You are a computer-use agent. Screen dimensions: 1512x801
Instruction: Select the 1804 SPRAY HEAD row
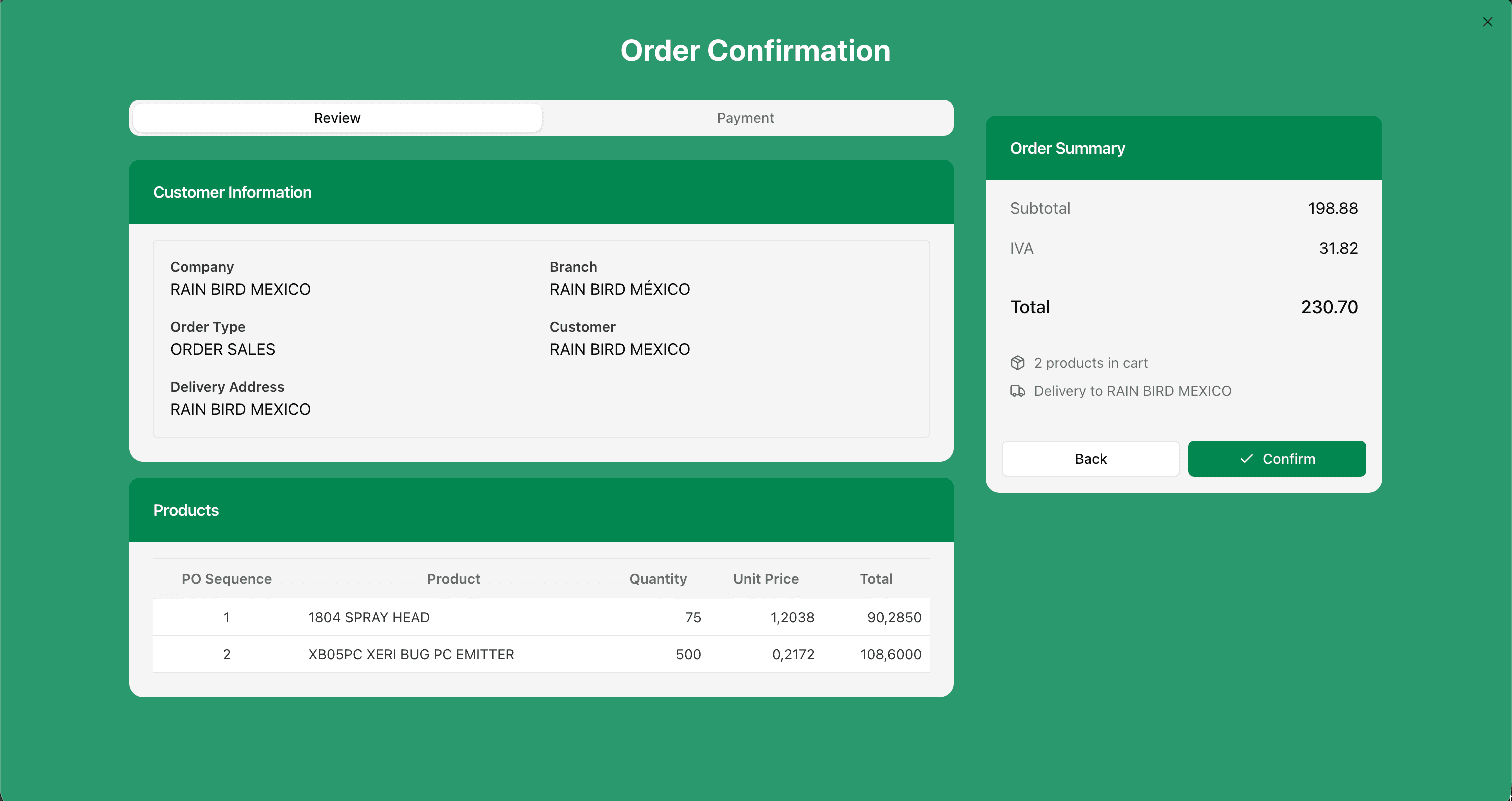click(541, 617)
